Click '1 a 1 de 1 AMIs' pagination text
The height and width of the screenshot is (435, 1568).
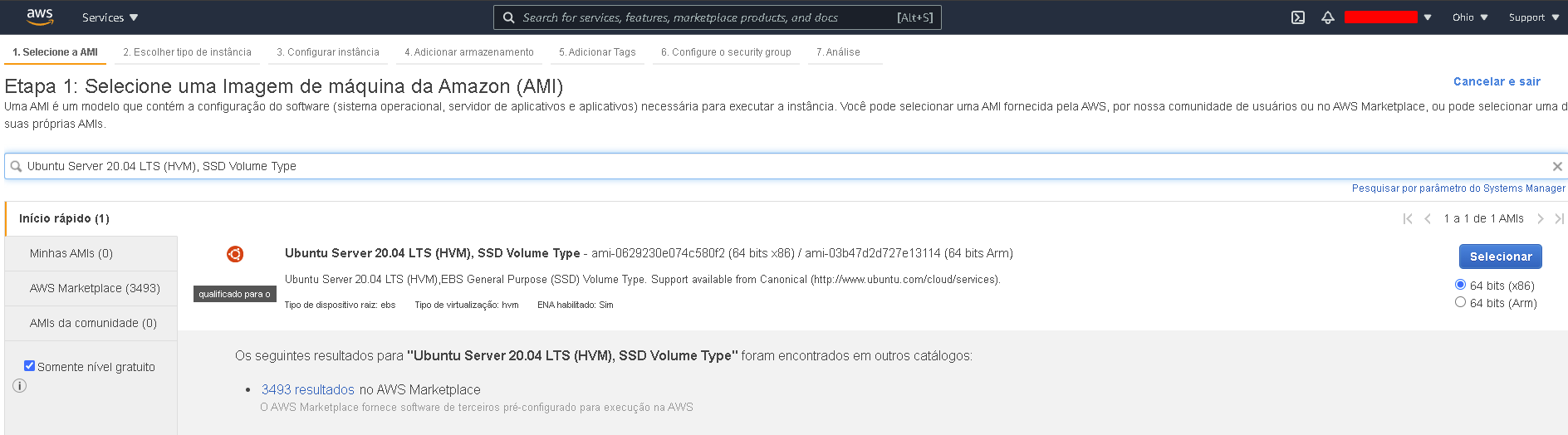(1483, 218)
